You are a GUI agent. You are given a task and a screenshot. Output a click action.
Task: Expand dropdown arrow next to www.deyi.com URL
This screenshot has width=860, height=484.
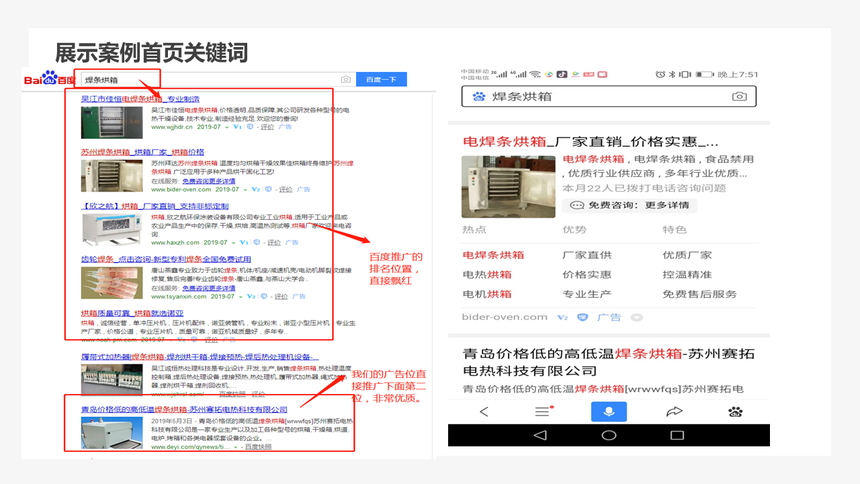click(235, 447)
